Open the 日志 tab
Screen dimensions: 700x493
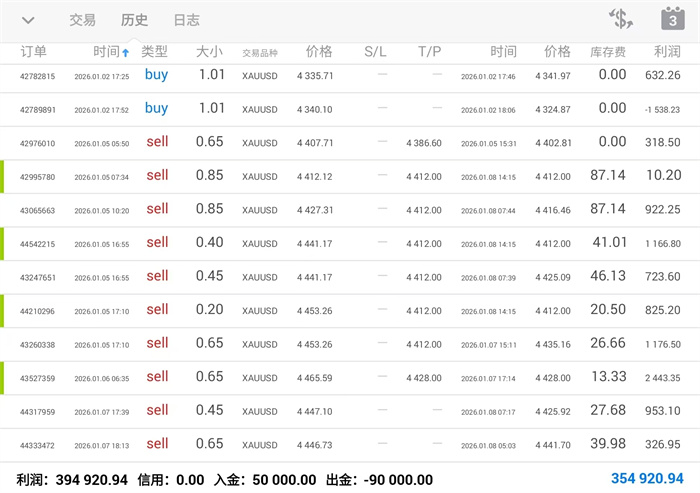pyautogui.click(x=186, y=20)
